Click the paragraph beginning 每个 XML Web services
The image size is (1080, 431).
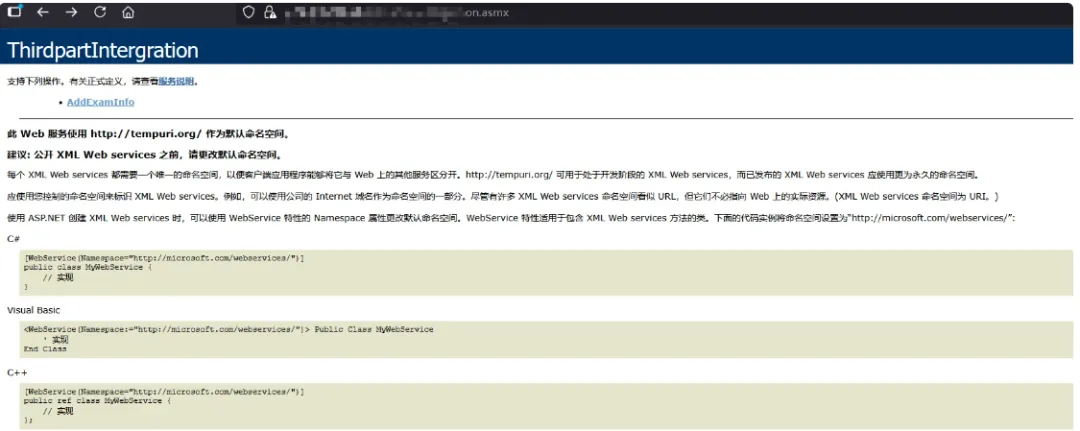492,175
